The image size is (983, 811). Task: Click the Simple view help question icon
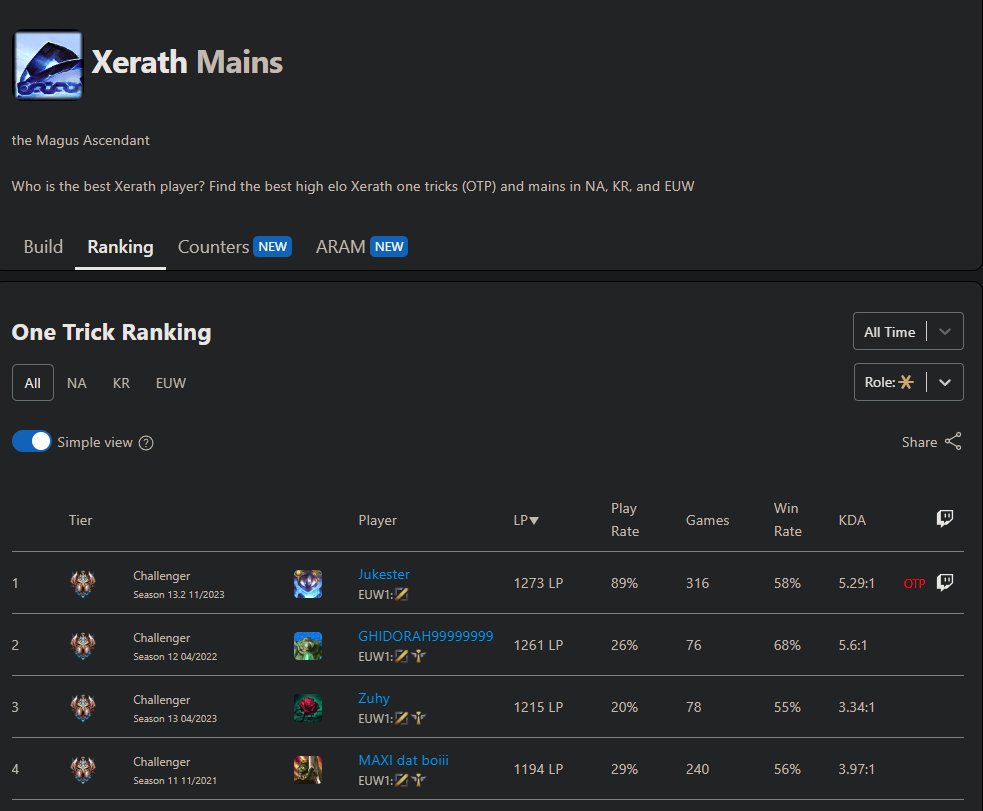click(x=146, y=443)
